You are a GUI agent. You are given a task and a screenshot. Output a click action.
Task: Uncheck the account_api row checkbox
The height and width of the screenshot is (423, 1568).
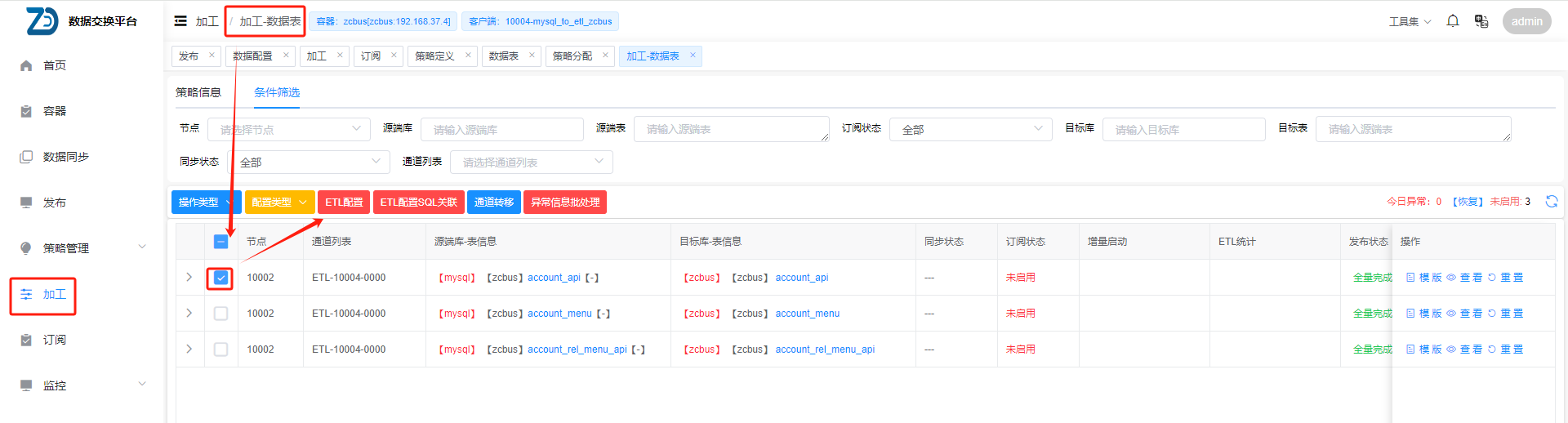click(220, 278)
